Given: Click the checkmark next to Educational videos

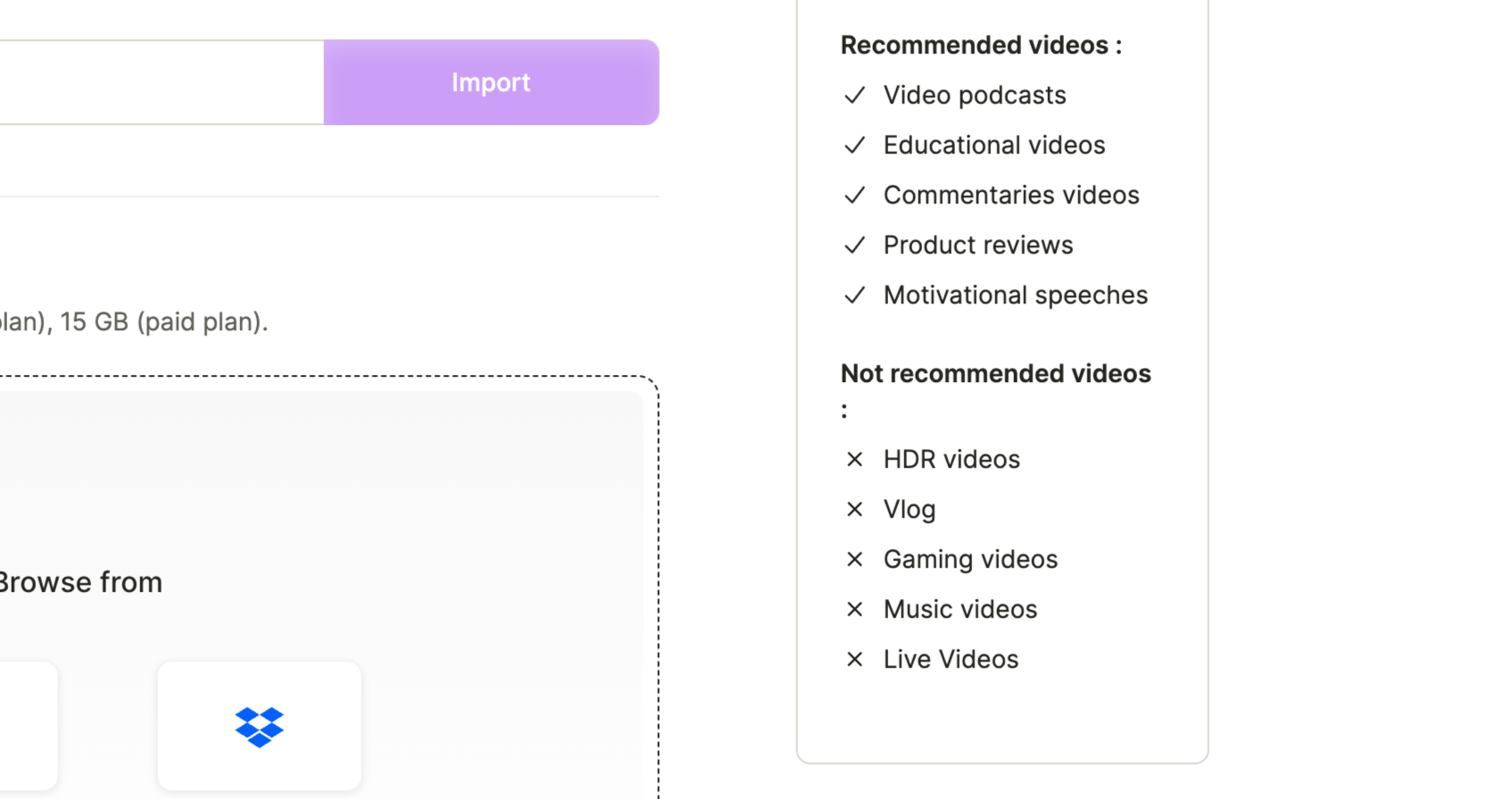Looking at the screenshot, I should coord(855,145).
